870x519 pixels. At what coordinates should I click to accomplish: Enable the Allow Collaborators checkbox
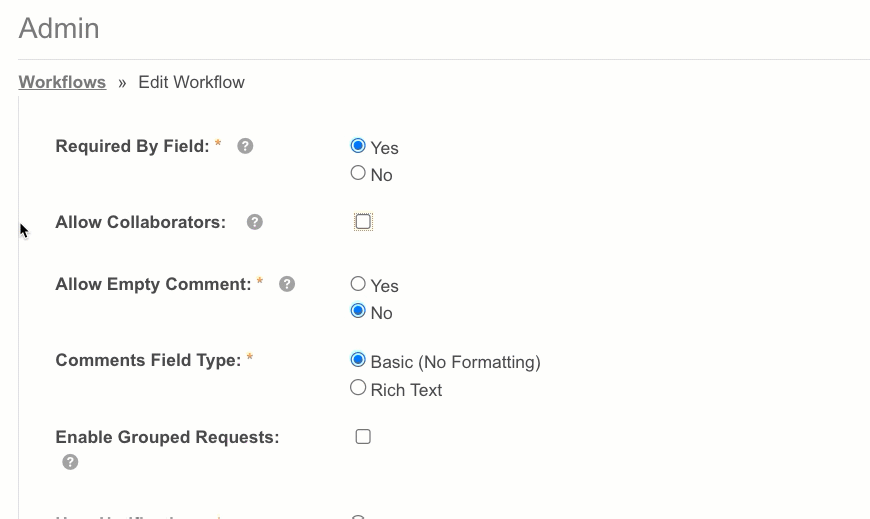tap(363, 222)
